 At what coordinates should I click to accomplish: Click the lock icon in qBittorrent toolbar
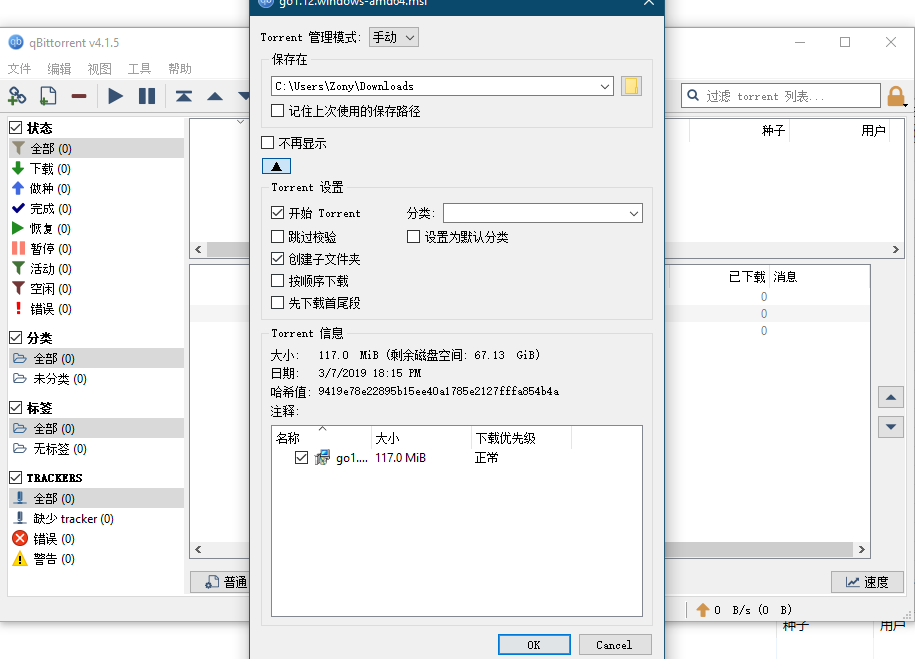tap(896, 96)
